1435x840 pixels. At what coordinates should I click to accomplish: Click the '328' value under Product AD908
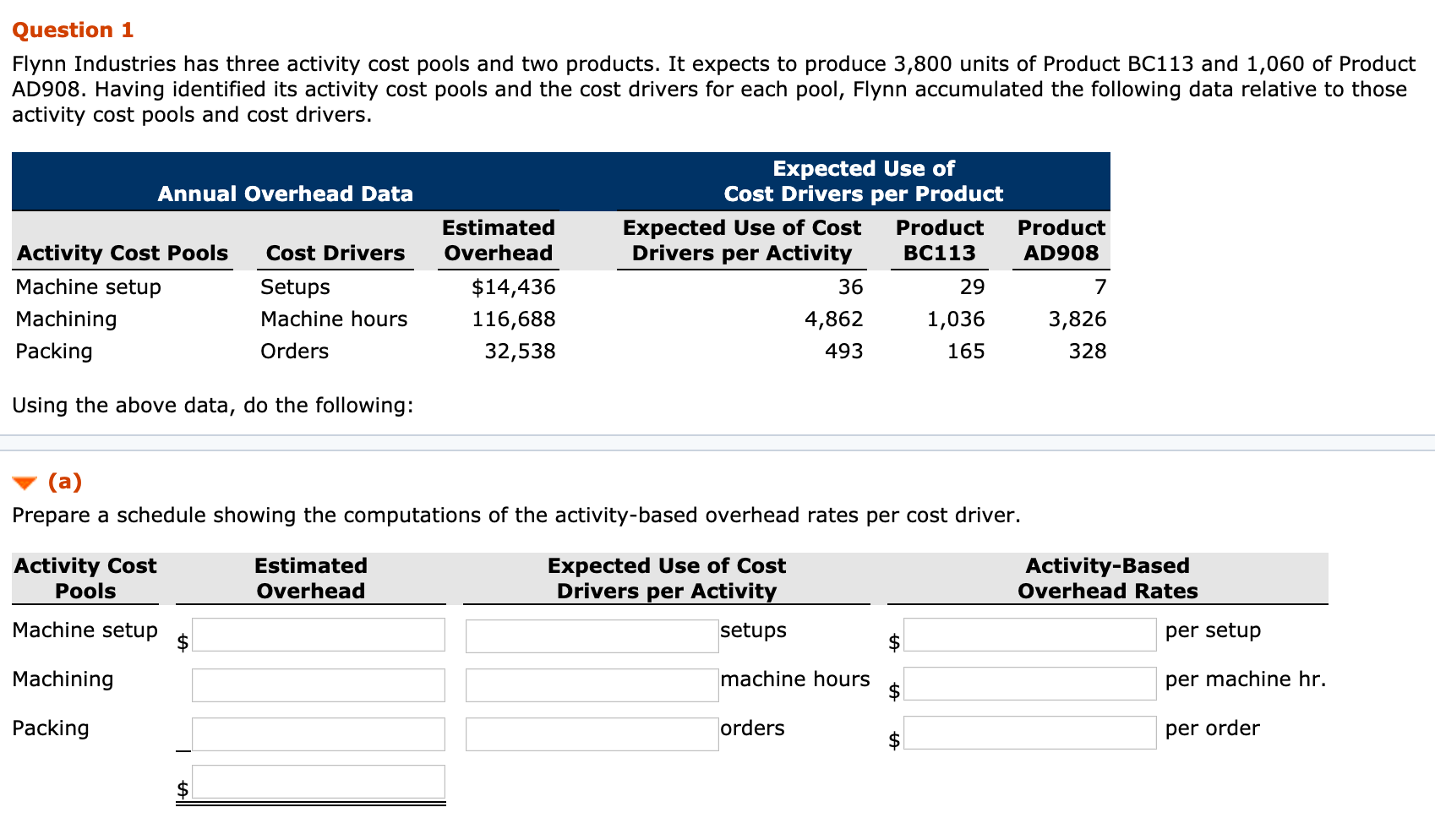(x=1088, y=352)
